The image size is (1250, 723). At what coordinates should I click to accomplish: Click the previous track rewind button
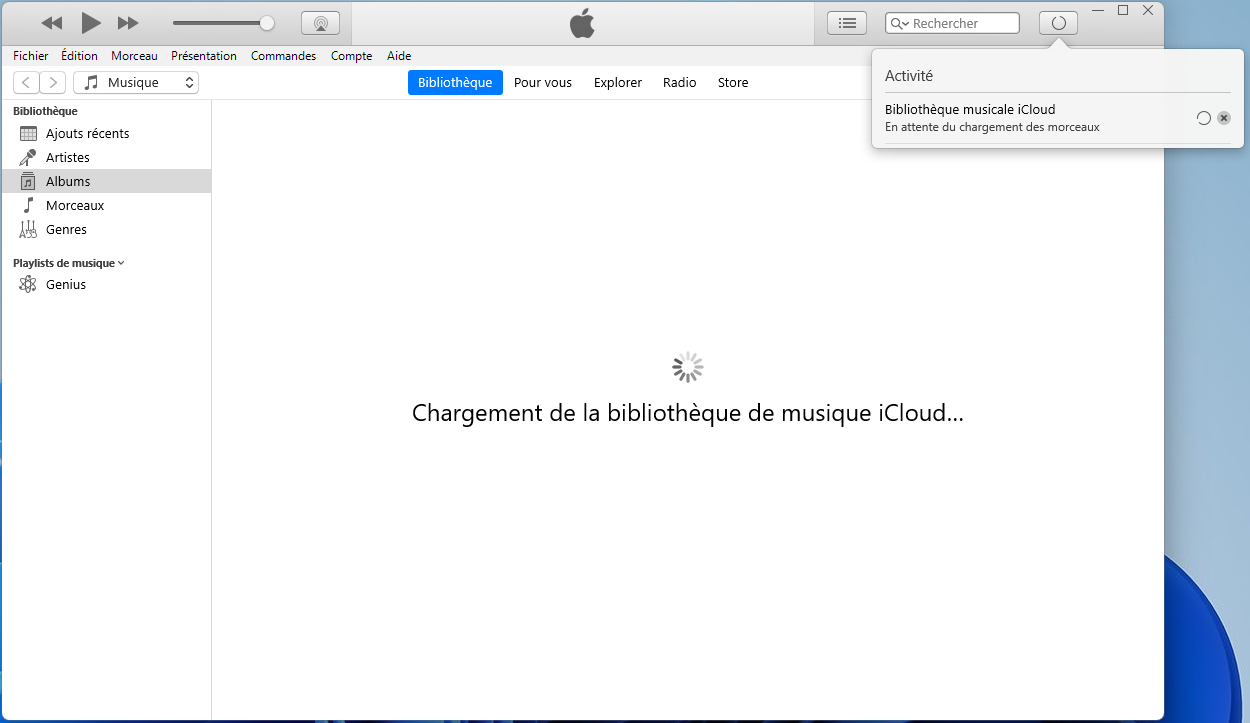[52, 23]
